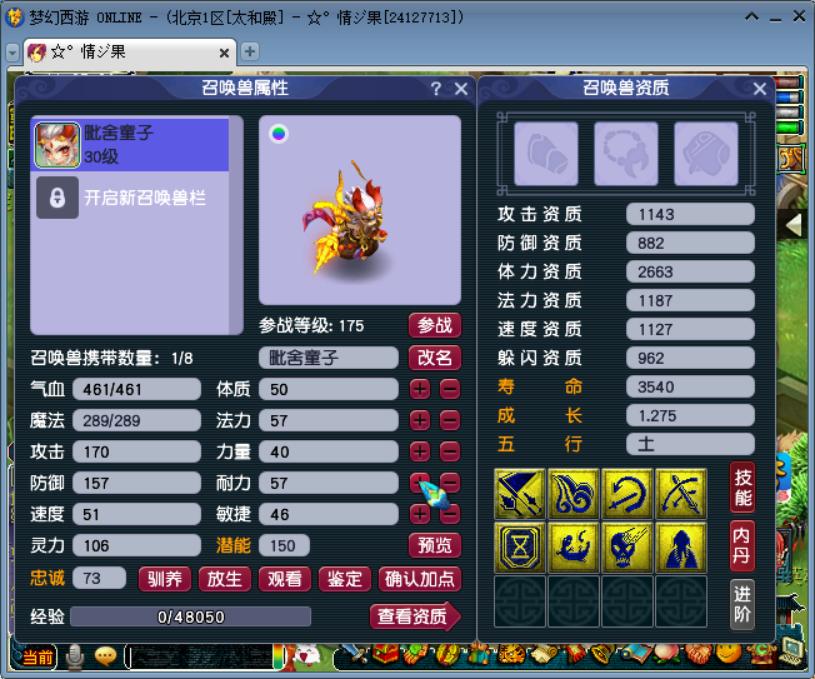This screenshot has width=815, height=679.
Task: Click the 预览 preview button
Action: click(435, 545)
